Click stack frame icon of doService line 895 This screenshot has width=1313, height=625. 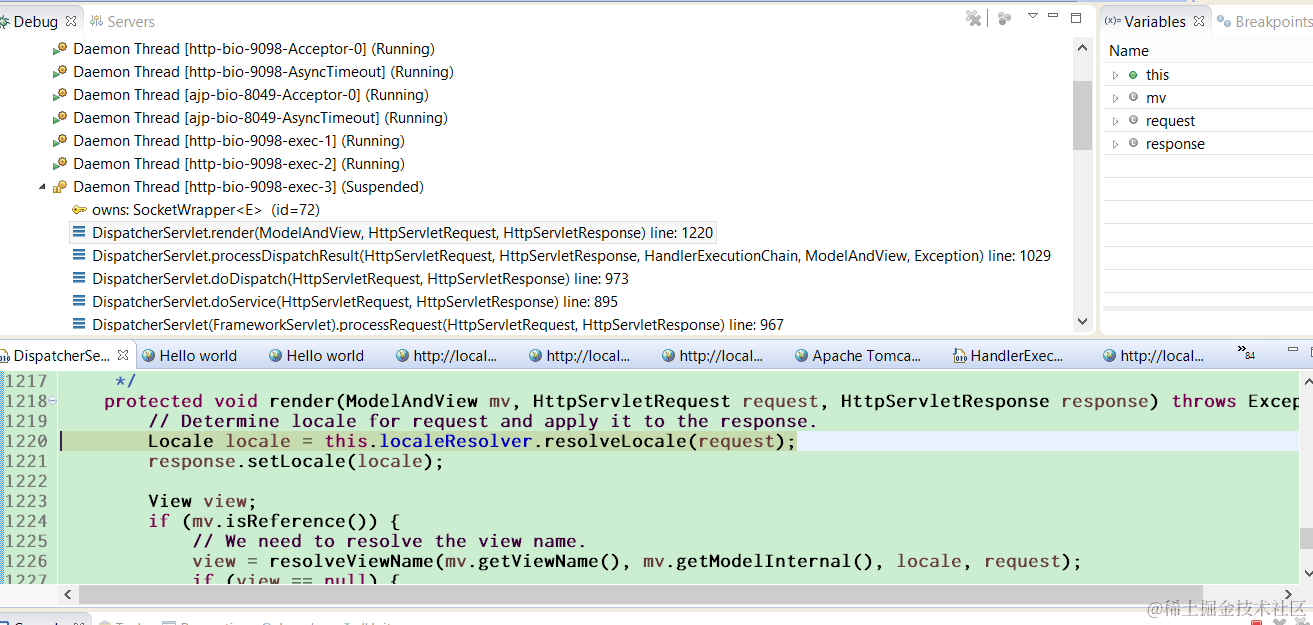tap(79, 302)
